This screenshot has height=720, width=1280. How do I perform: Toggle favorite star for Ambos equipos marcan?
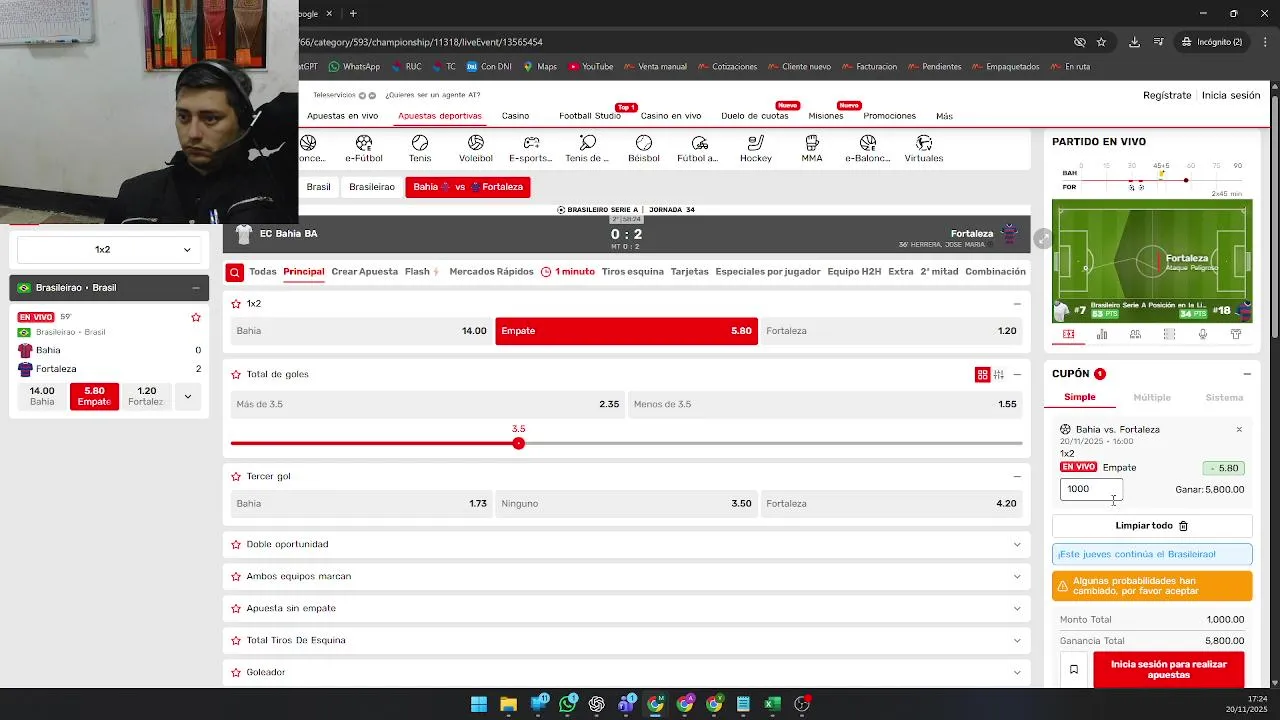point(236,577)
